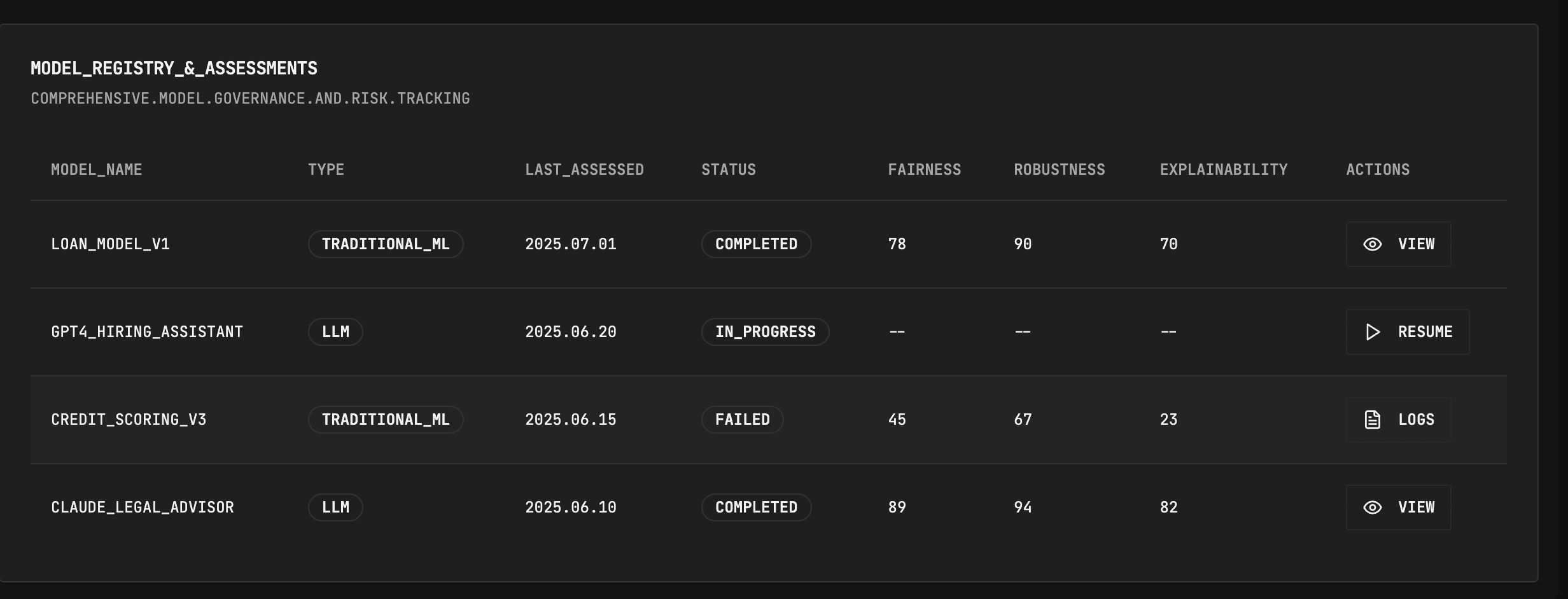Sort by the MODEL_NAME column header
Image resolution: width=1568 pixels, height=599 pixels.
tap(96, 170)
